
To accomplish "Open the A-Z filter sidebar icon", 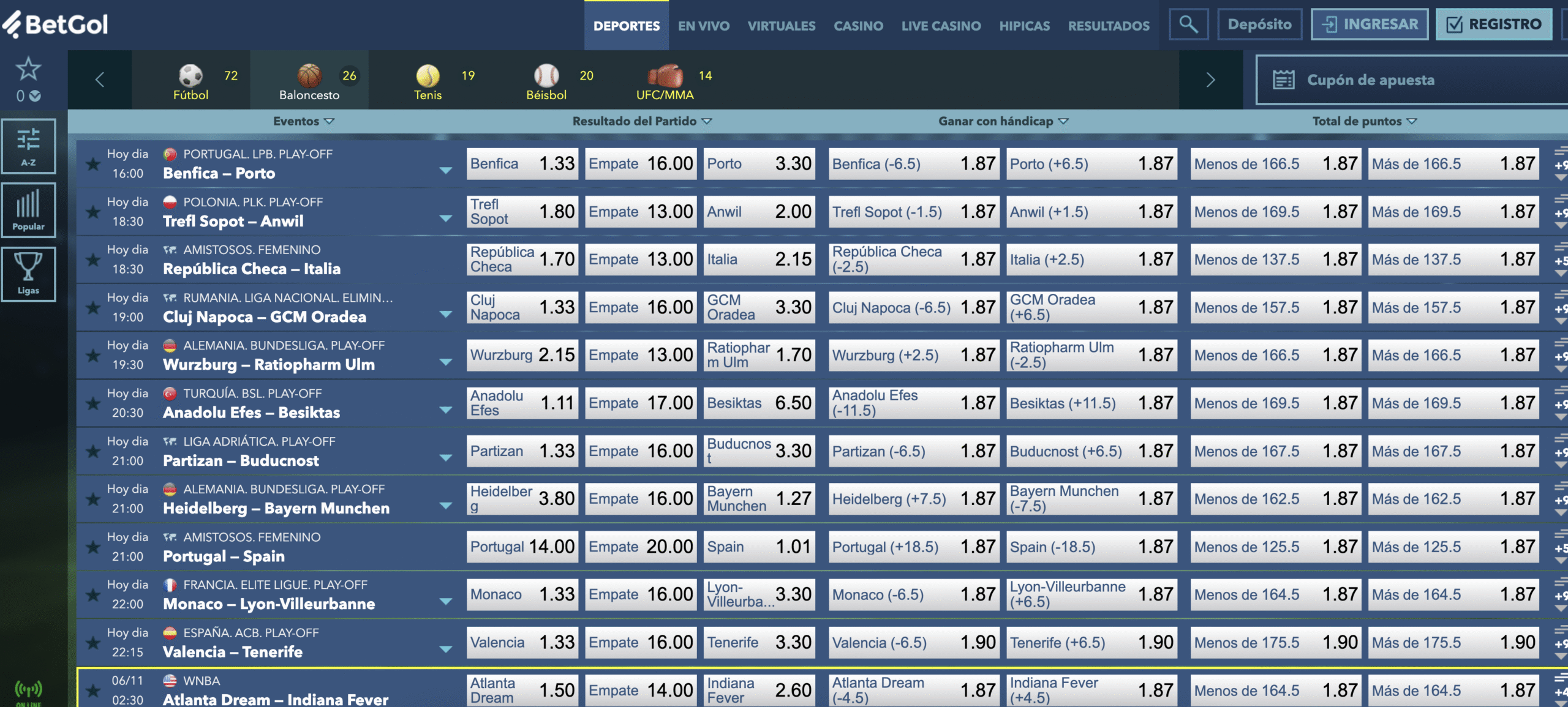I will coord(28,146).
